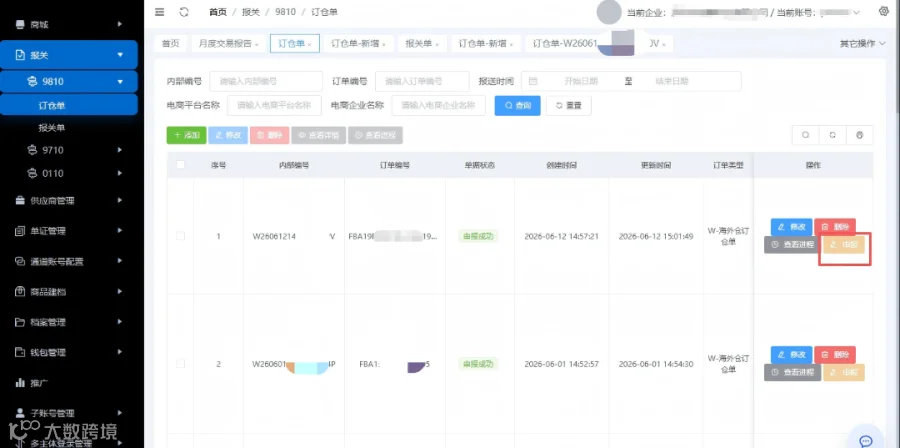This screenshot has height=448, width=900.
Task: Click the user avatar circle in header
Action: (x=609, y=12)
